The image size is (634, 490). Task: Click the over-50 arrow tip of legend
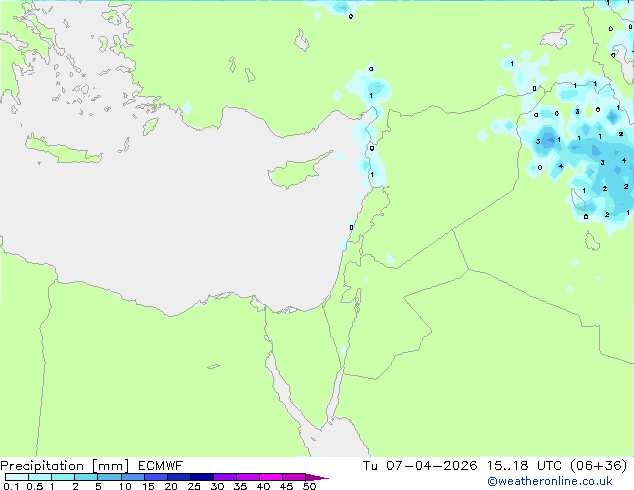click(x=317, y=477)
